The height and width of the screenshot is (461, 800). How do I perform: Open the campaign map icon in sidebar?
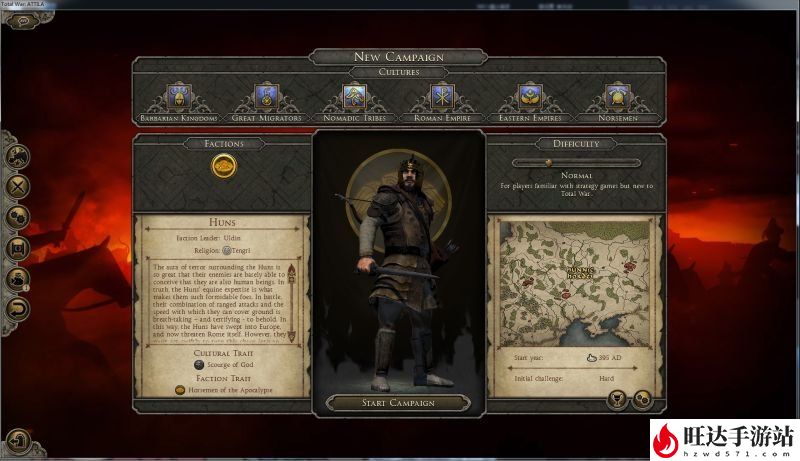[x=18, y=157]
